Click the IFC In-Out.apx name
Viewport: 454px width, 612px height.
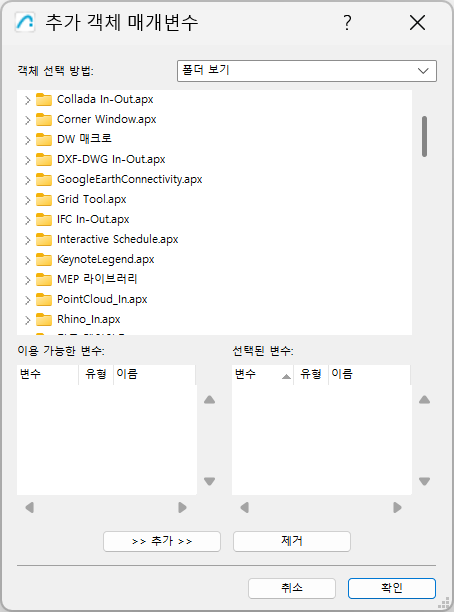[x=93, y=219]
